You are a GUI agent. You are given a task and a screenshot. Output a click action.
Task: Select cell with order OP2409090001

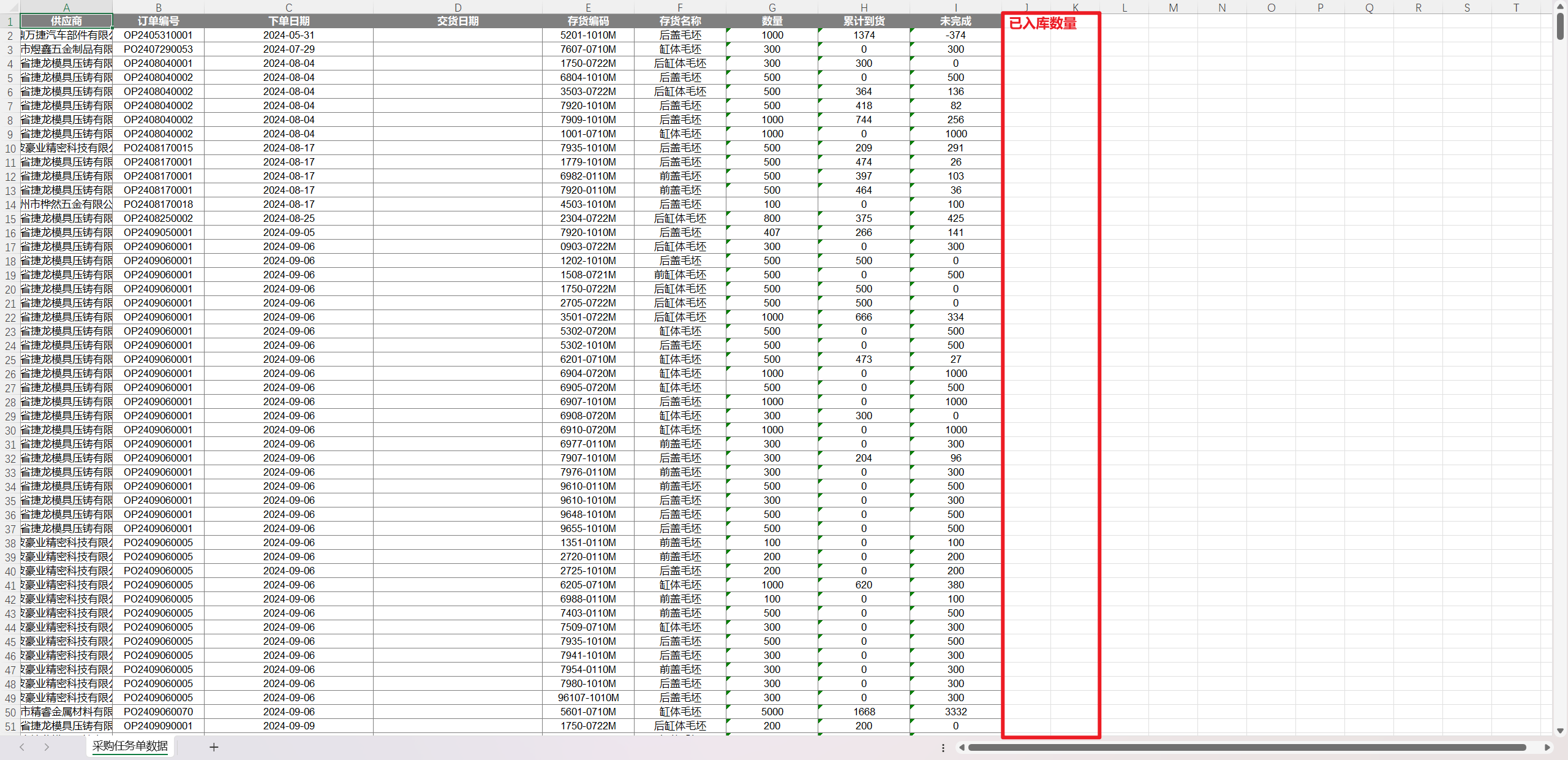(x=158, y=726)
